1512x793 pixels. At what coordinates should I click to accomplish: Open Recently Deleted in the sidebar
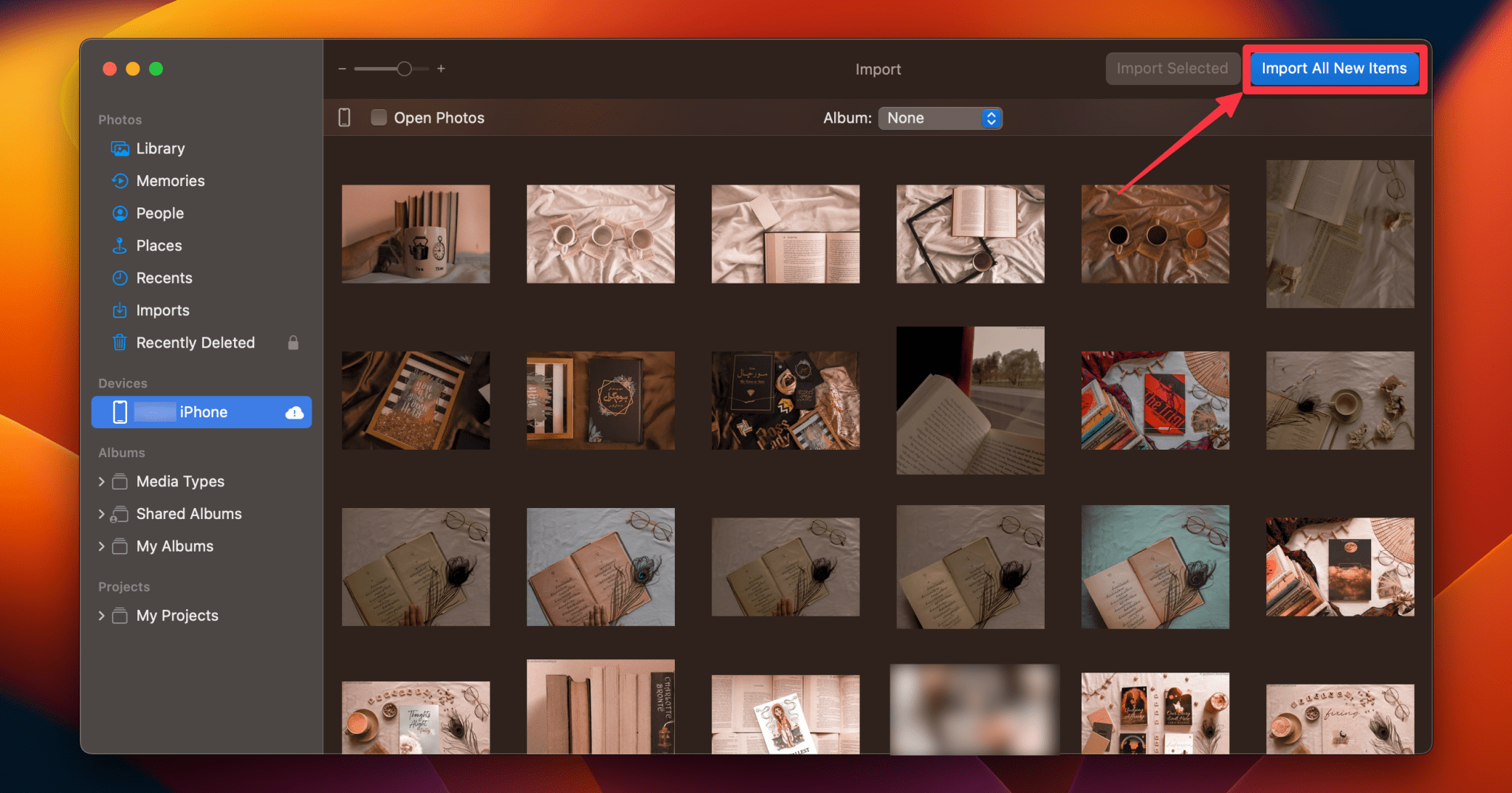point(193,342)
